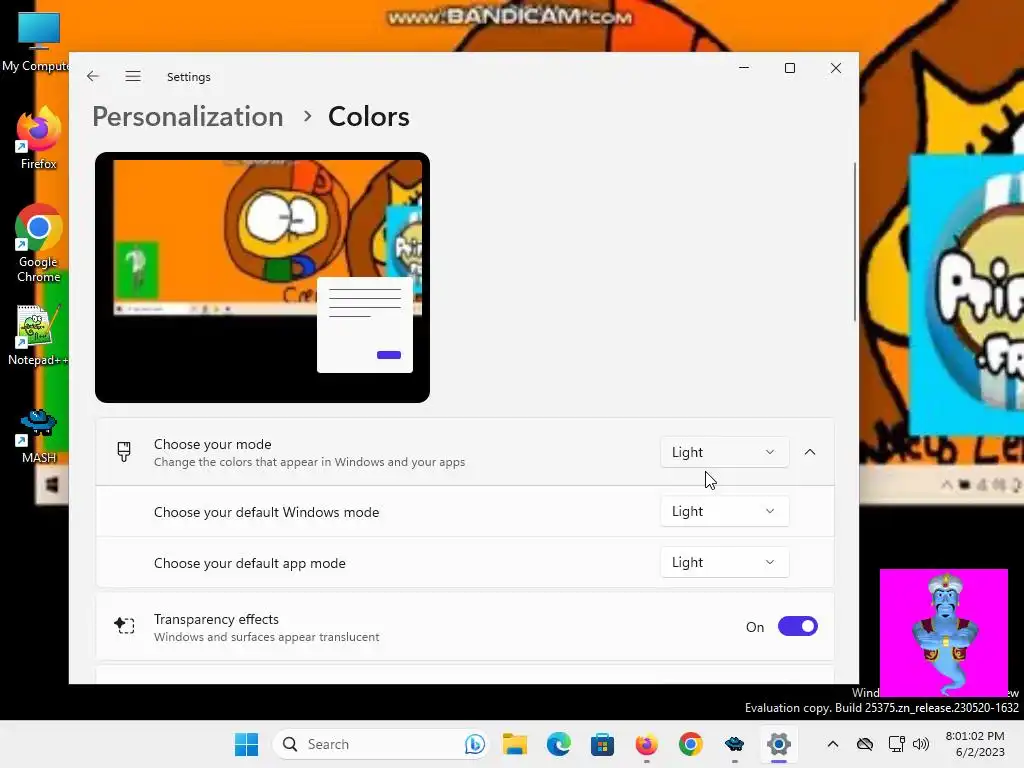Open the Settings hamburger navigation menu

(133, 76)
